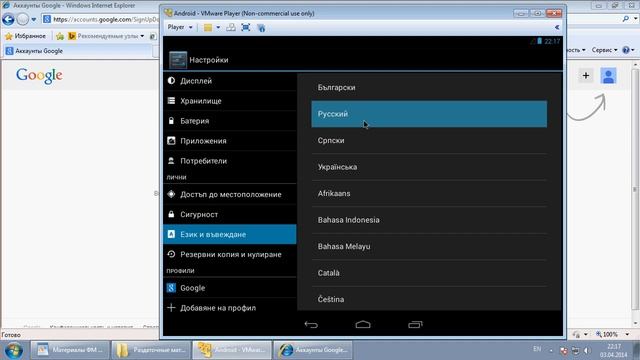Tap the Android back navigation button
Viewport: 640px width, 360px height.
tap(311, 324)
